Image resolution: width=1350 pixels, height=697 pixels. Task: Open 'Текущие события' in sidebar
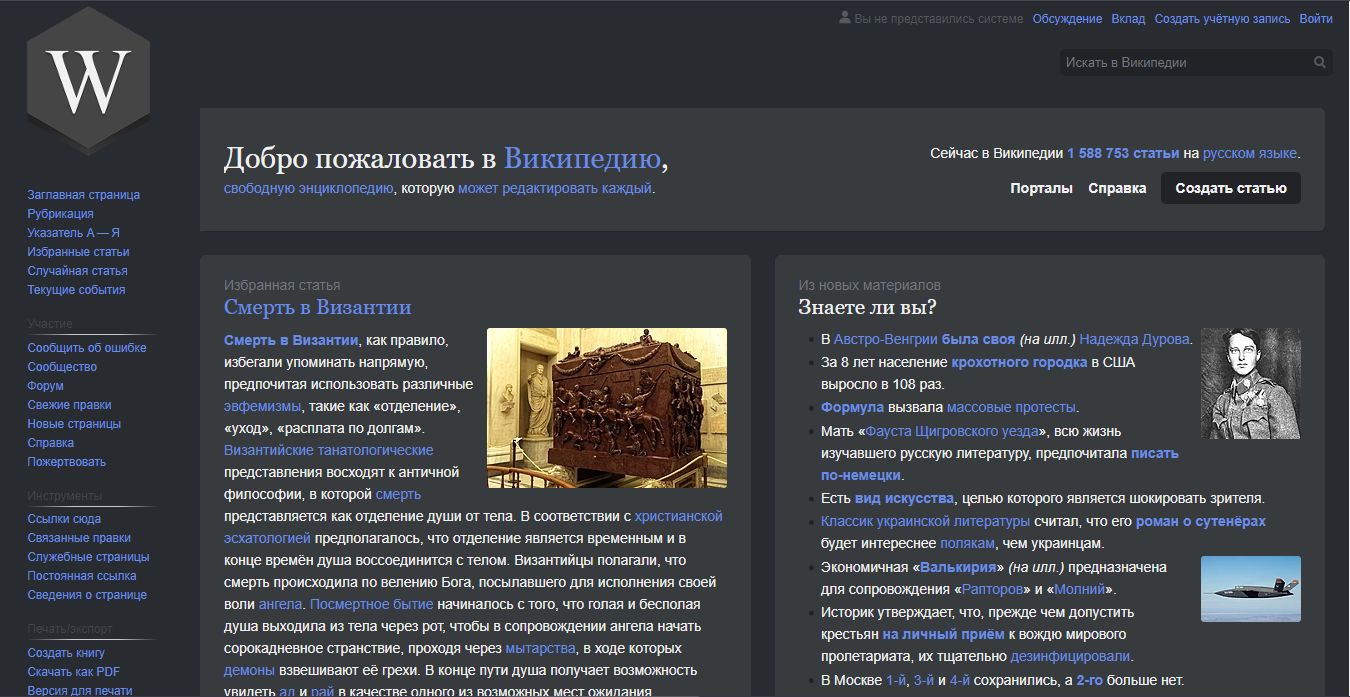pos(77,290)
